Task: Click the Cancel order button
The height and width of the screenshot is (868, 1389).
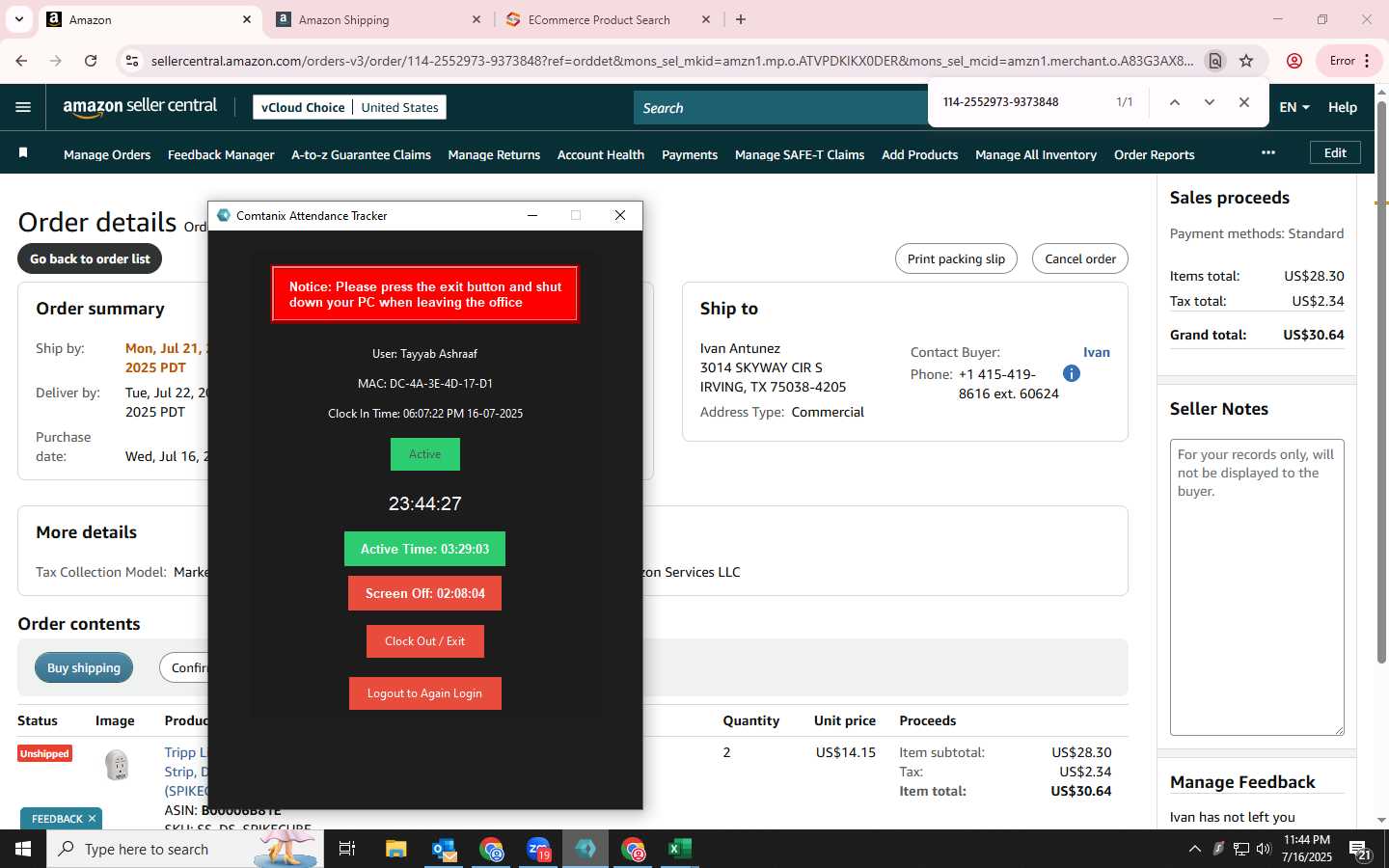Action: click(1080, 258)
